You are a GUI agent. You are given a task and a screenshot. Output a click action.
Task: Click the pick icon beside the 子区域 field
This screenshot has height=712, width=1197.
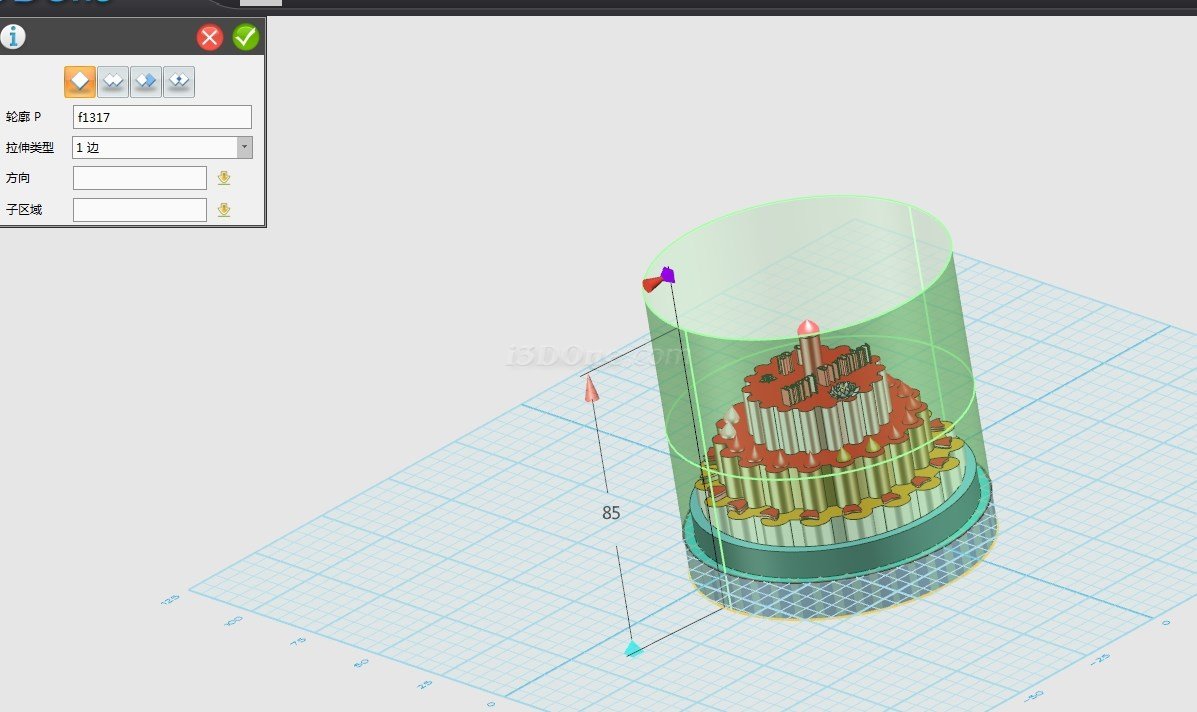(x=224, y=210)
